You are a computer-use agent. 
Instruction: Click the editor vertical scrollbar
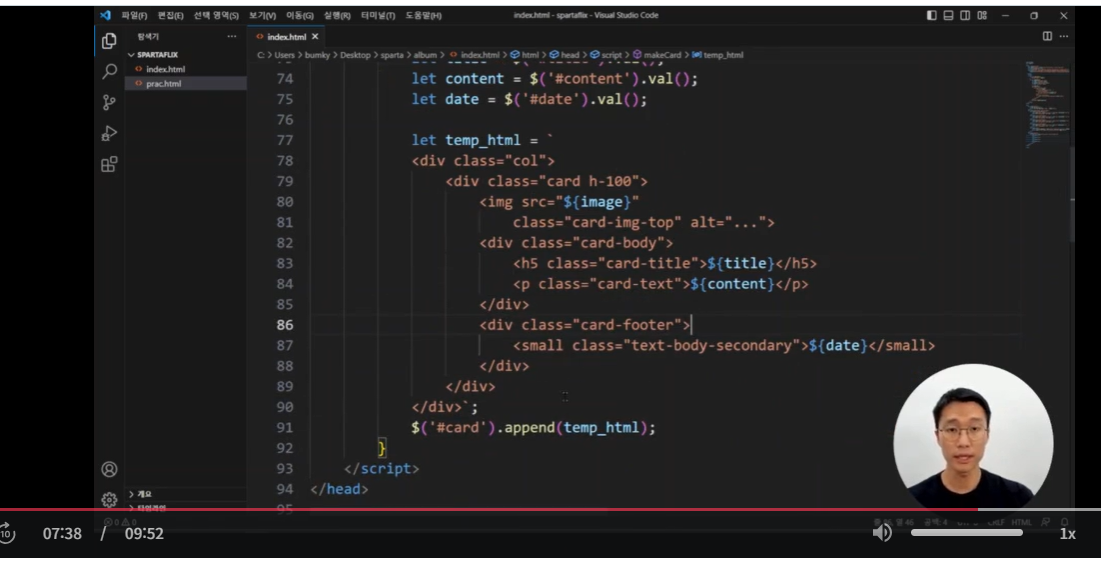click(1072, 193)
